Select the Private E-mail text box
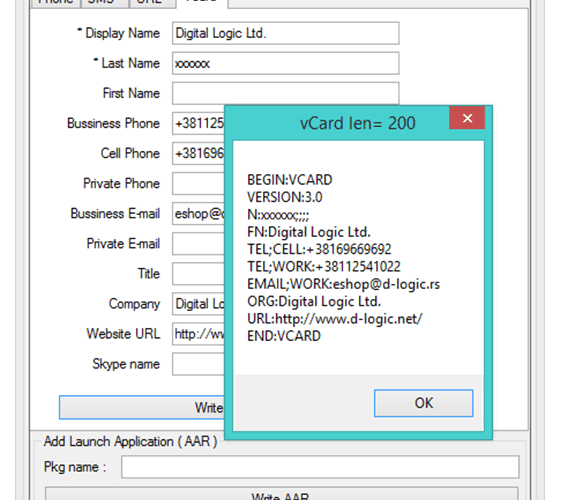The width and height of the screenshot is (562, 500). (198, 244)
